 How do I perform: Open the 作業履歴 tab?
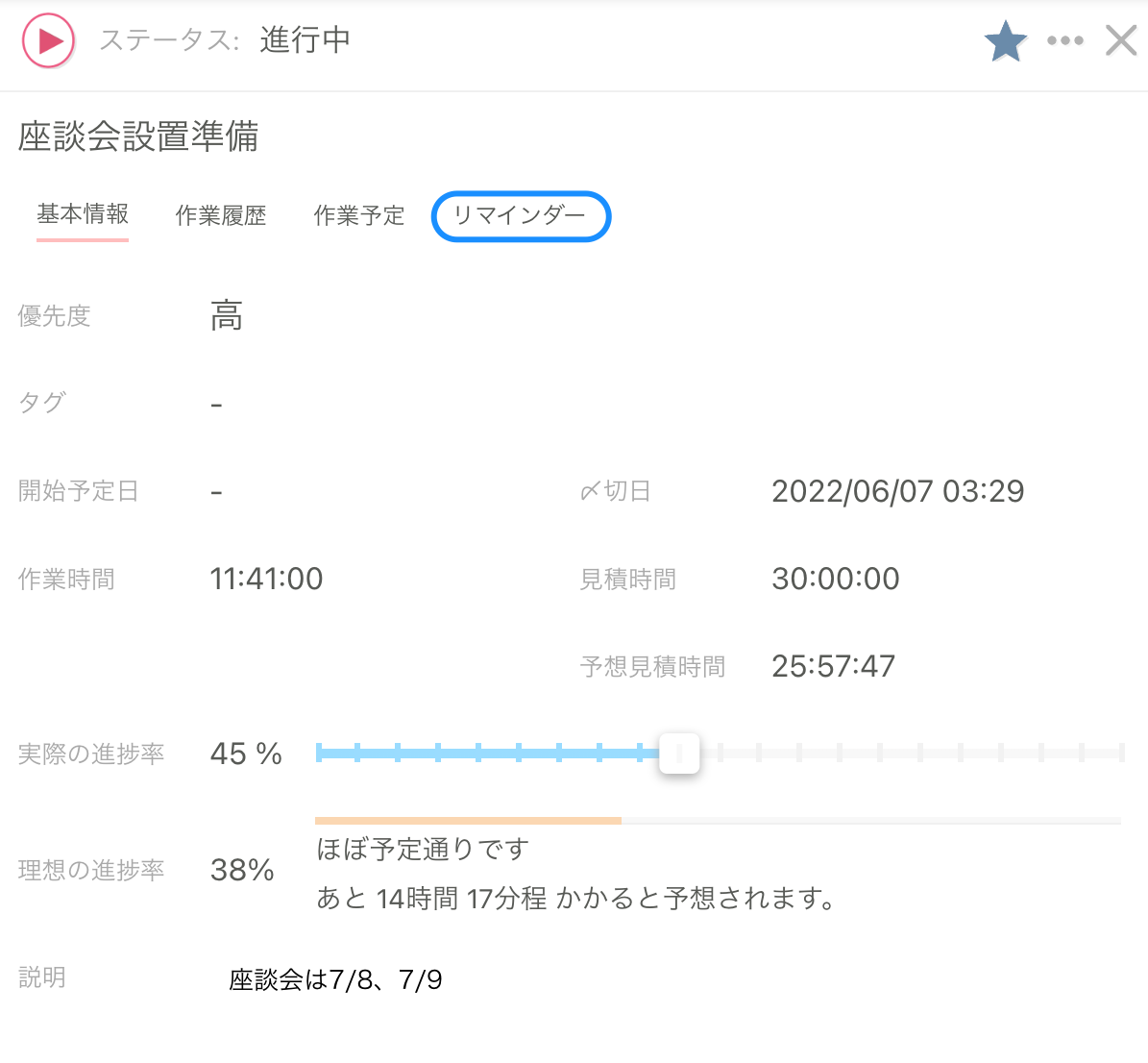point(221,216)
